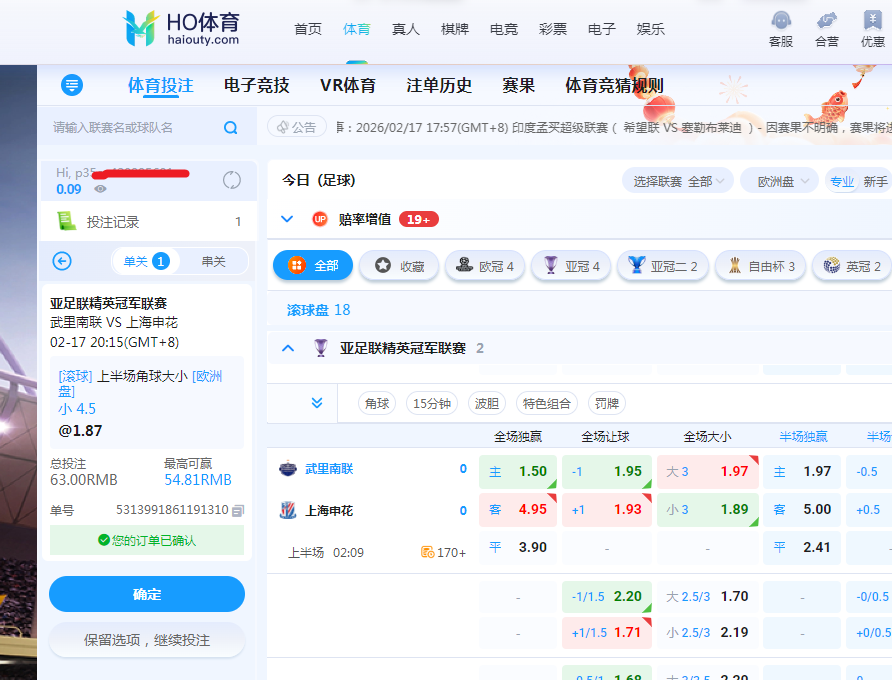
Task: Click the HO体育 logo
Action: pyautogui.click(x=182, y=28)
